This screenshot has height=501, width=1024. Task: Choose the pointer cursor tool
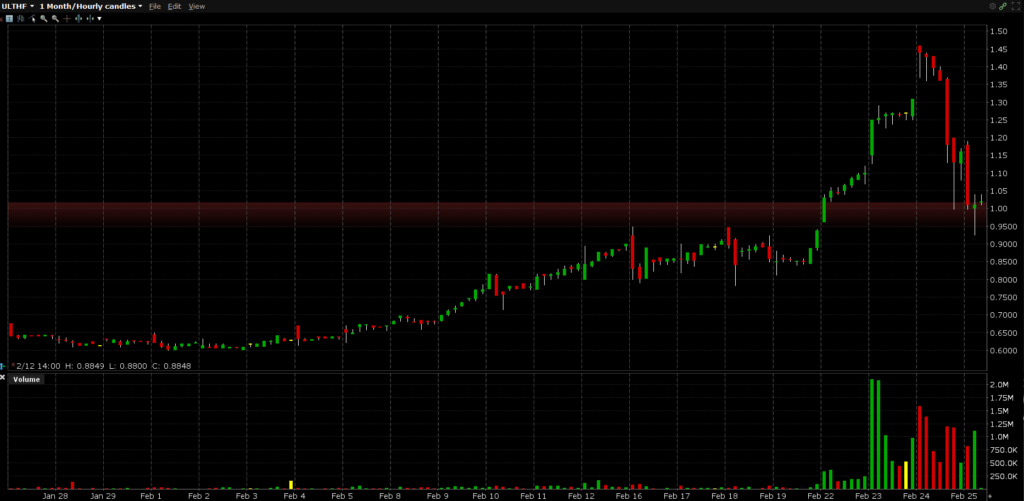click(32, 18)
